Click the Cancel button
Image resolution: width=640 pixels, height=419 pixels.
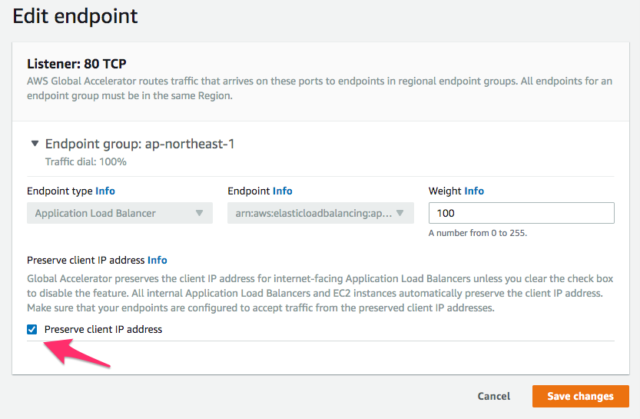coord(496,396)
